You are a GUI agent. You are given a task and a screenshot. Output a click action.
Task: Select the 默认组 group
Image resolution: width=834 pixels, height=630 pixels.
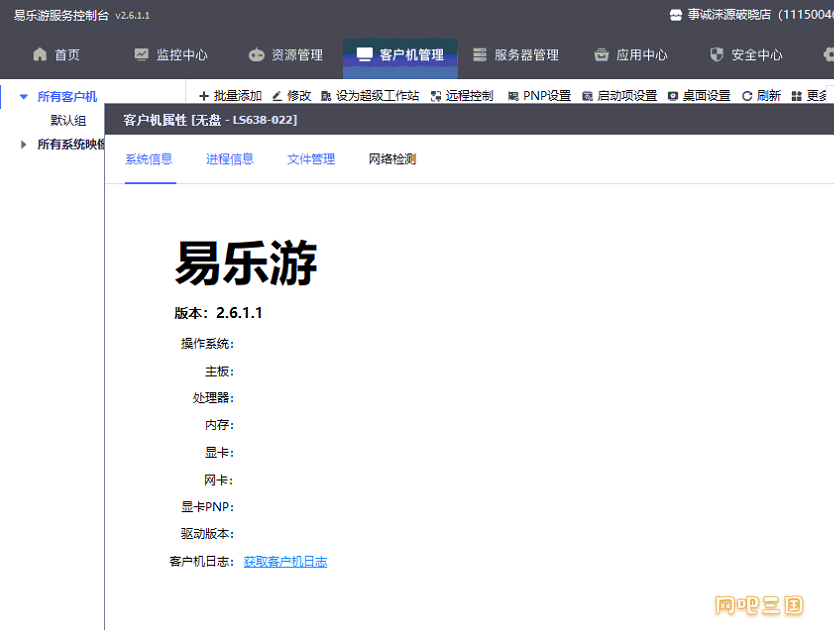tap(68, 121)
